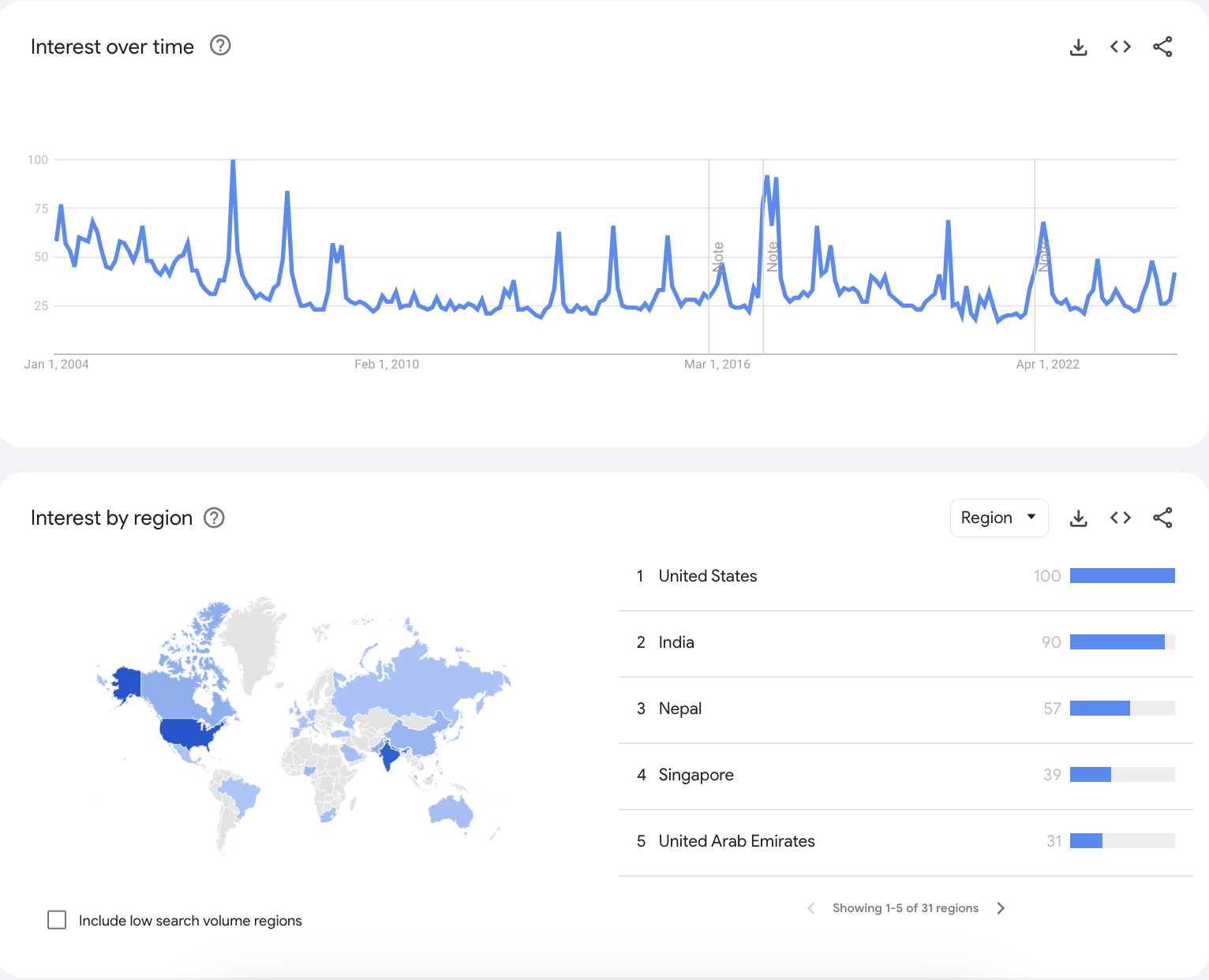Go to previous page of regions

pos(811,908)
